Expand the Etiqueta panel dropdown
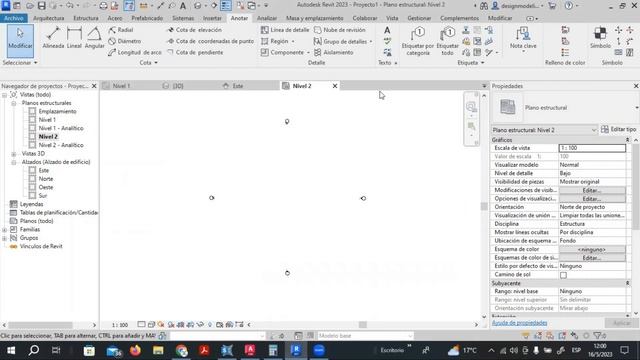640x360 pixels. click(482, 63)
